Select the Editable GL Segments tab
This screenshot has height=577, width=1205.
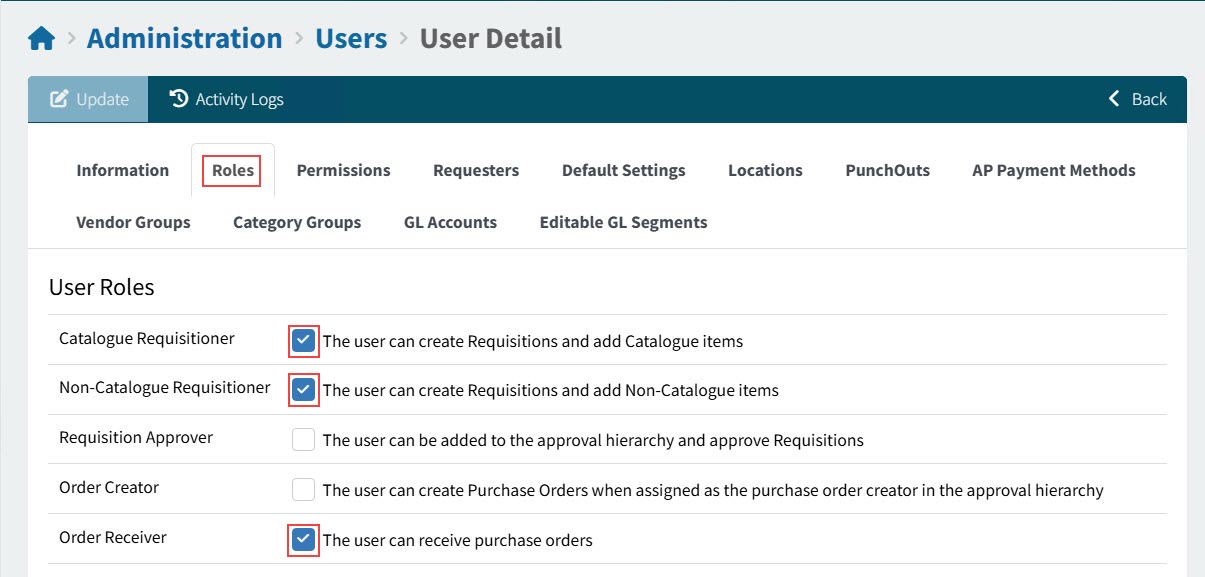click(x=623, y=222)
